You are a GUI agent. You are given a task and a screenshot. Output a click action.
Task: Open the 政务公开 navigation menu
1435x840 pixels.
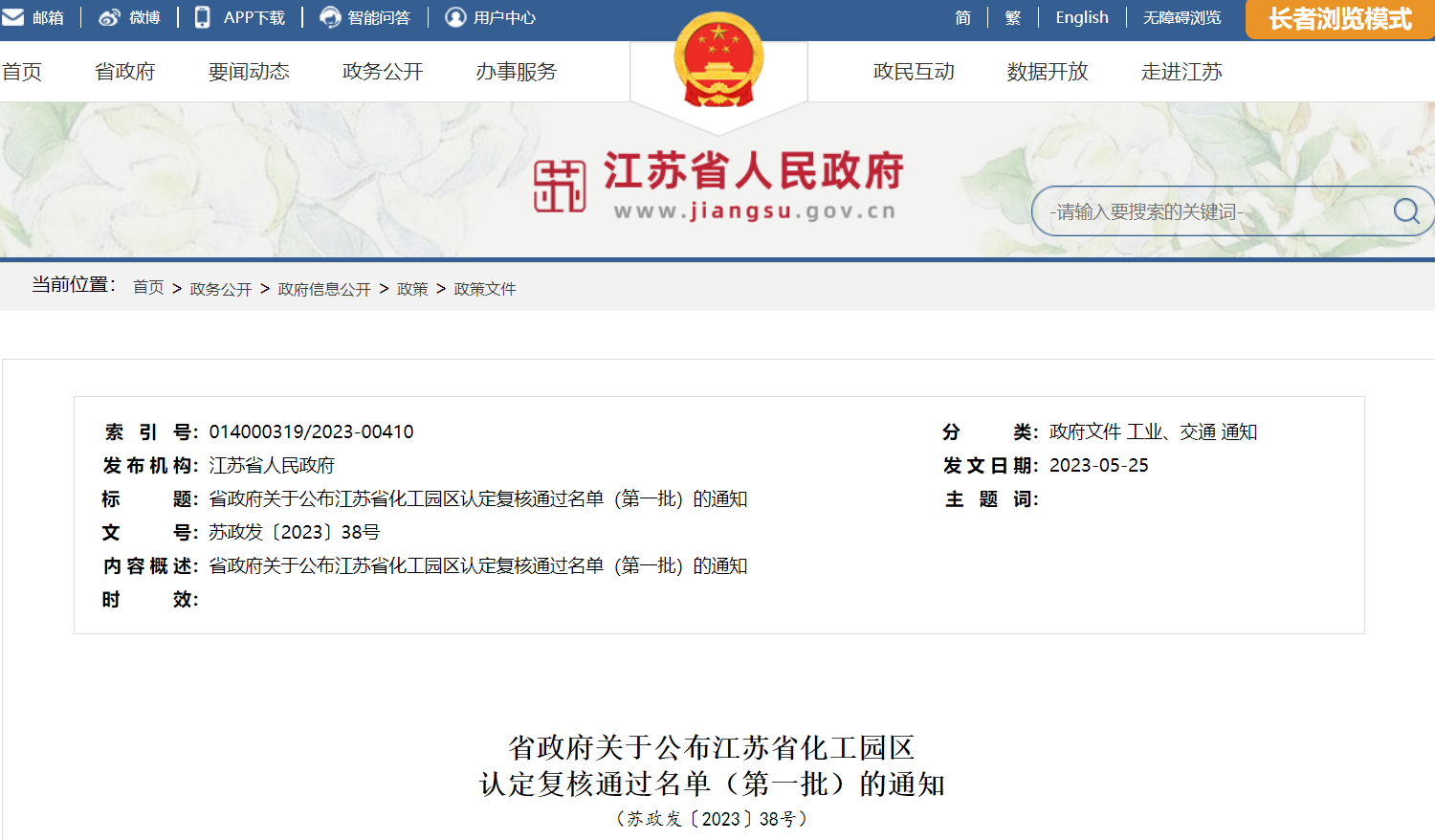point(383,72)
